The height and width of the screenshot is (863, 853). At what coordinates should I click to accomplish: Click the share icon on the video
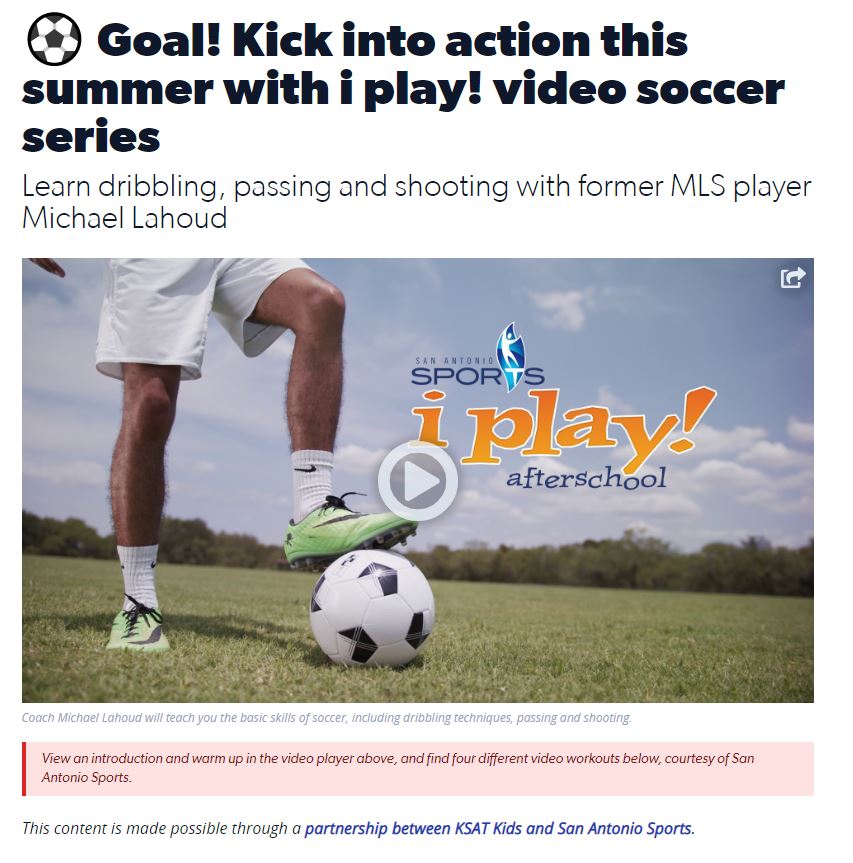click(793, 277)
